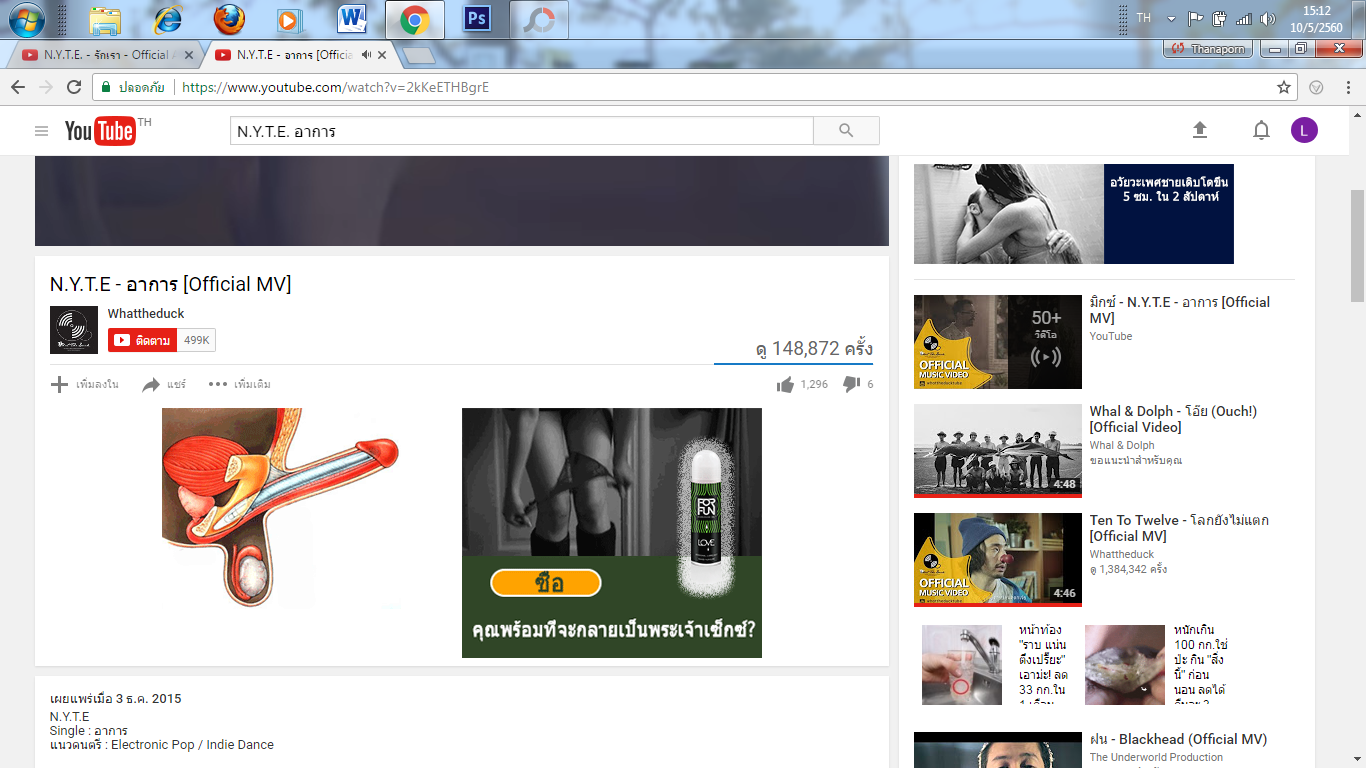Image resolution: width=1366 pixels, height=768 pixels.
Task: Open Chrome's three-dot menu
Action: [x=1349, y=87]
